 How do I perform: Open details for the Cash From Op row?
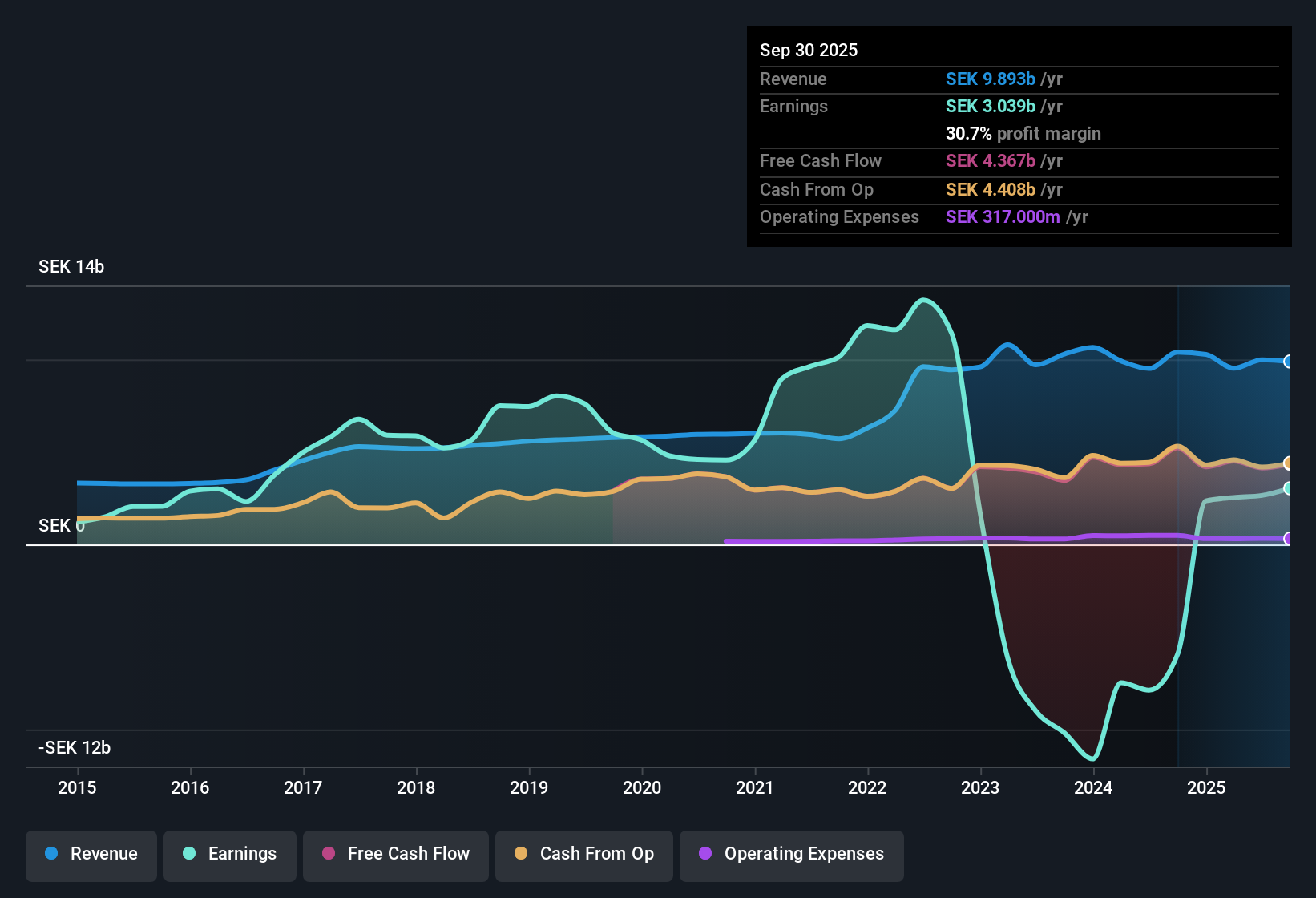[1018, 190]
